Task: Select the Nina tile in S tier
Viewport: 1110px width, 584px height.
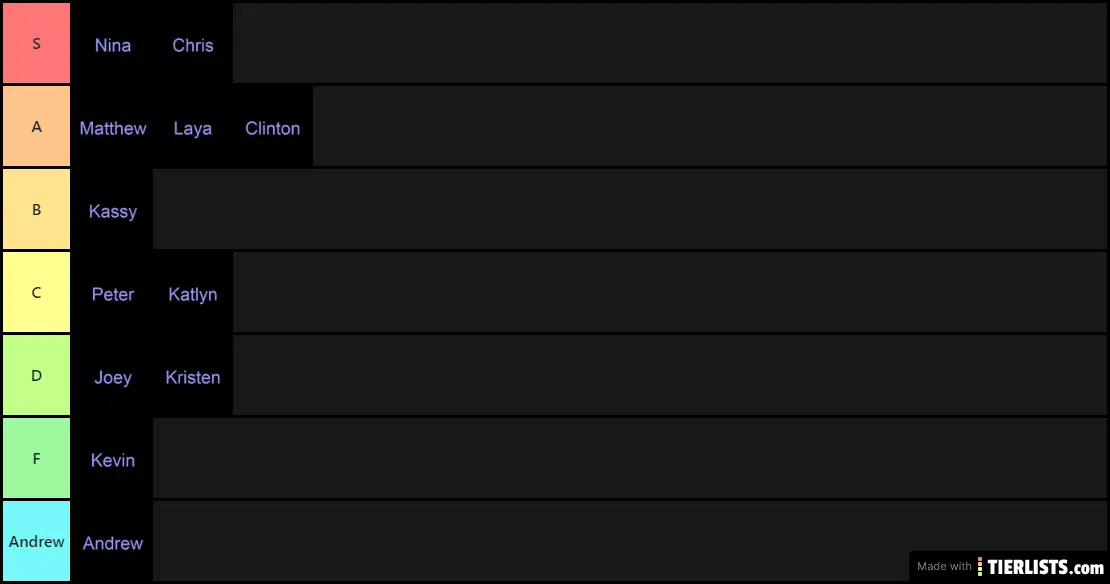Action: (113, 43)
